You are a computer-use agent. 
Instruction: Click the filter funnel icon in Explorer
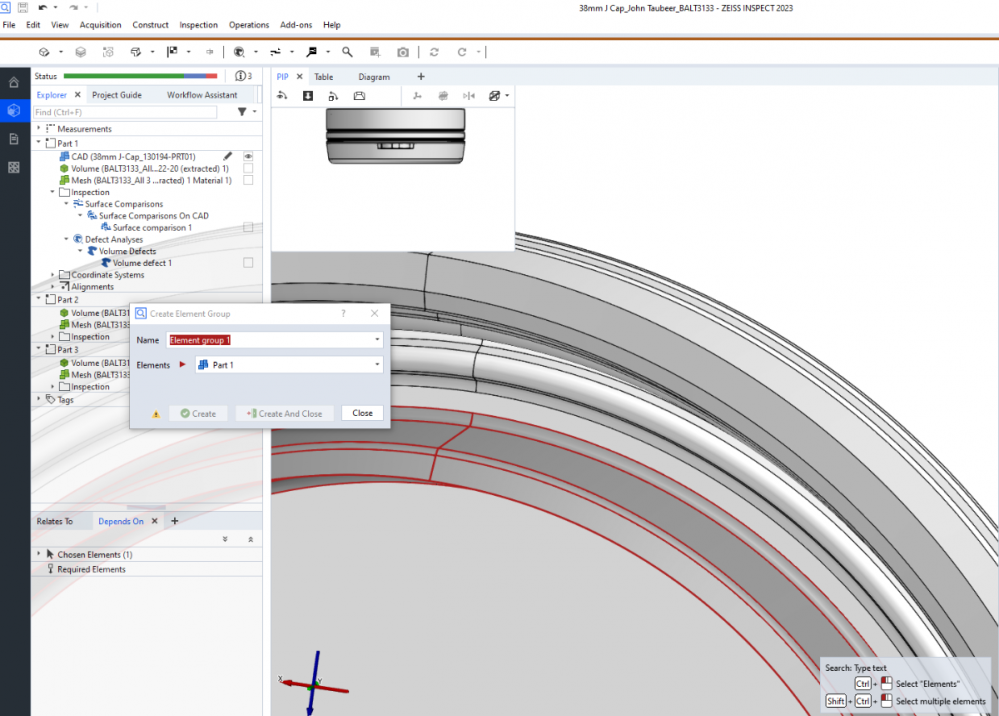pos(242,112)
